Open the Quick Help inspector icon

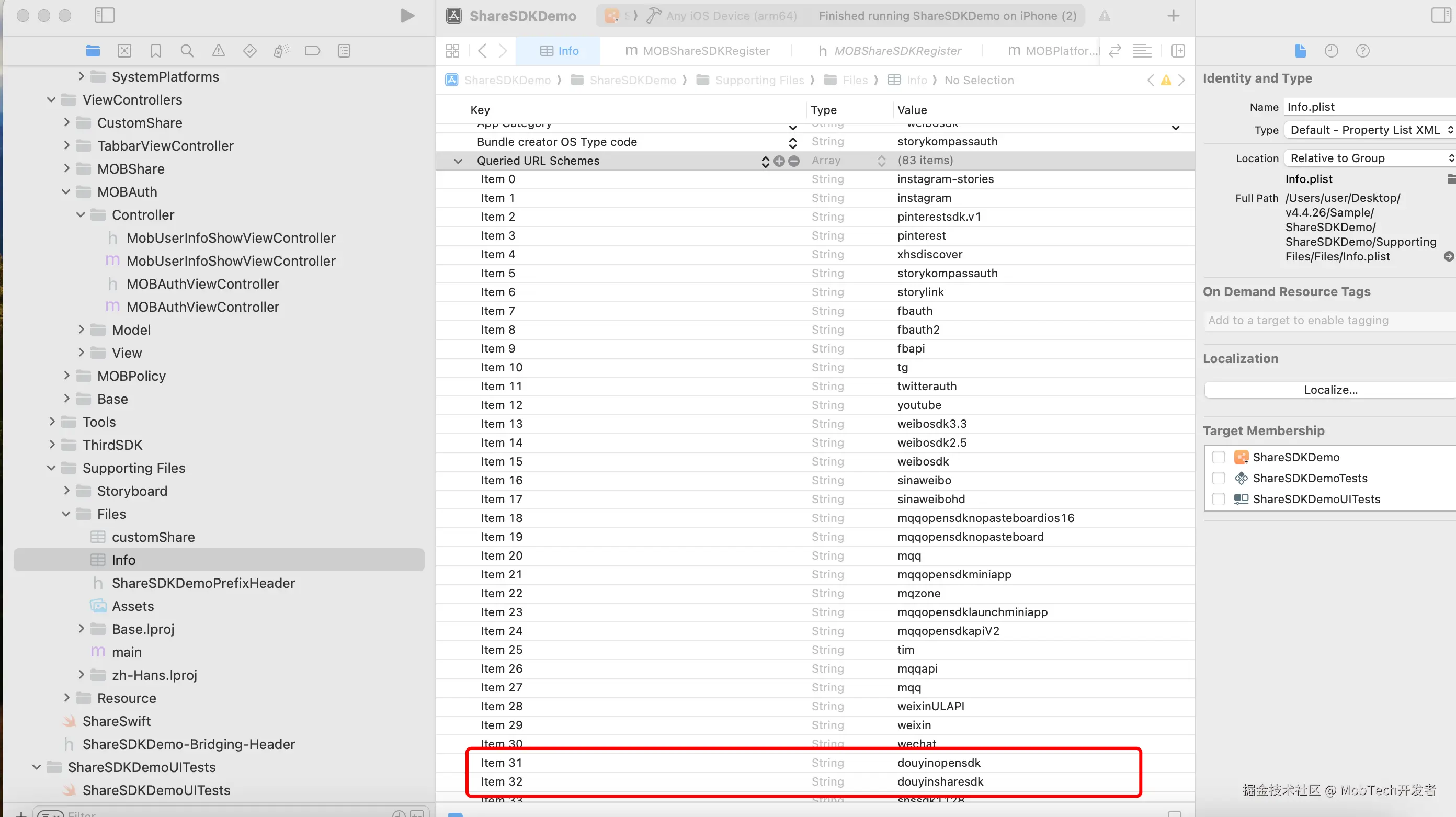1362,51
